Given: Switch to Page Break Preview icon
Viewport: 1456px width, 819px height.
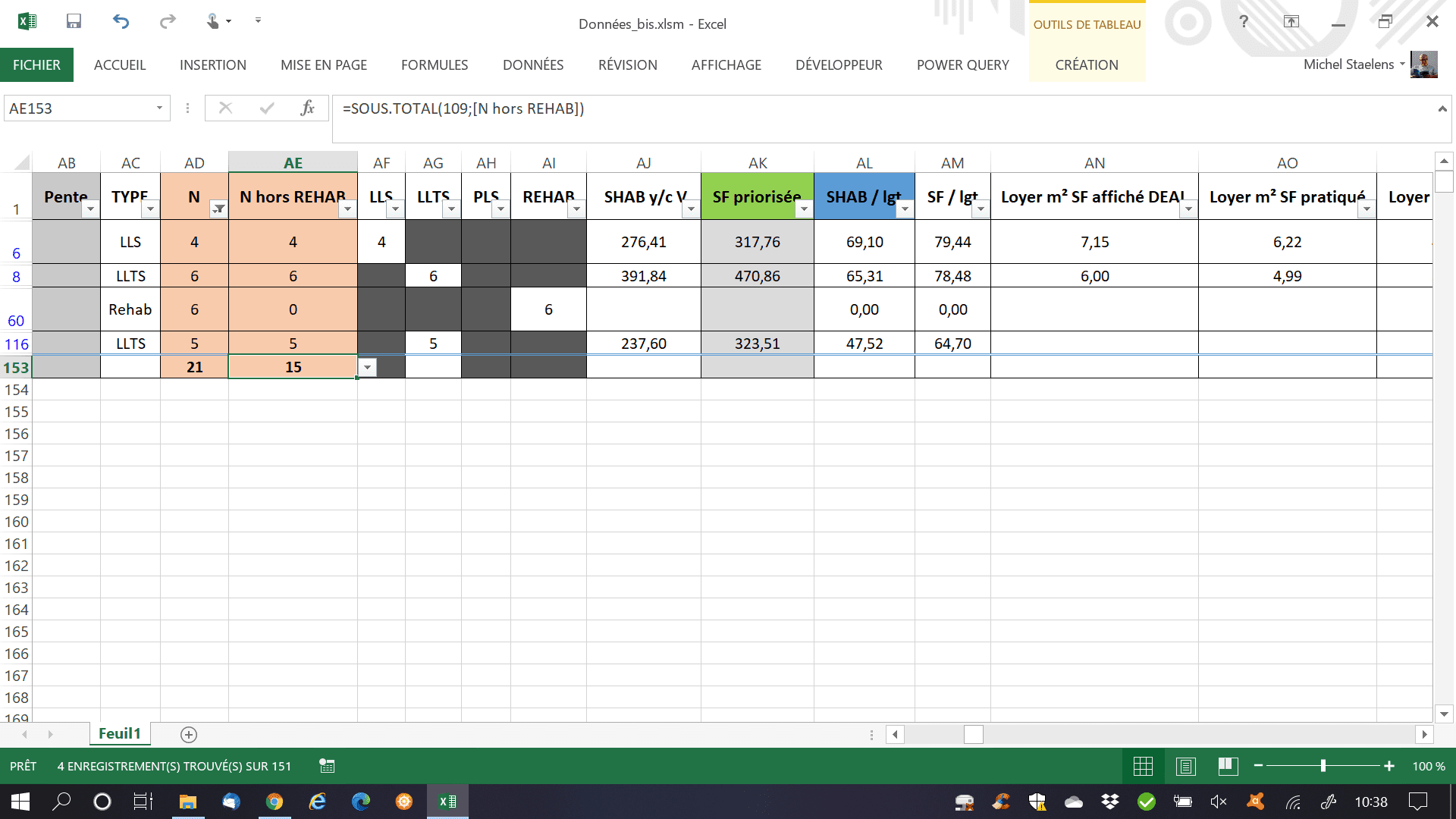Looking at the screenshot, I should point(1228,767).
